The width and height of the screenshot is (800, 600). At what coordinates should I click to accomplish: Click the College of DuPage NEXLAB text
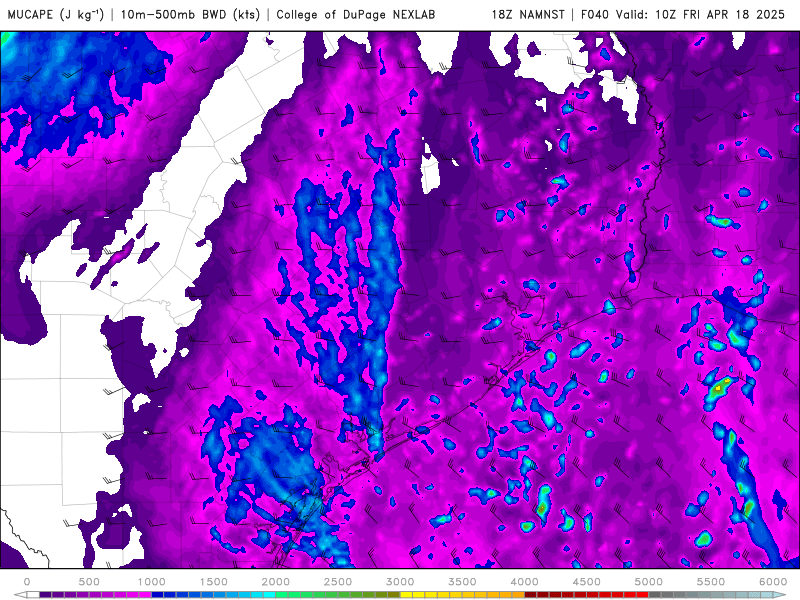point(356,14)
